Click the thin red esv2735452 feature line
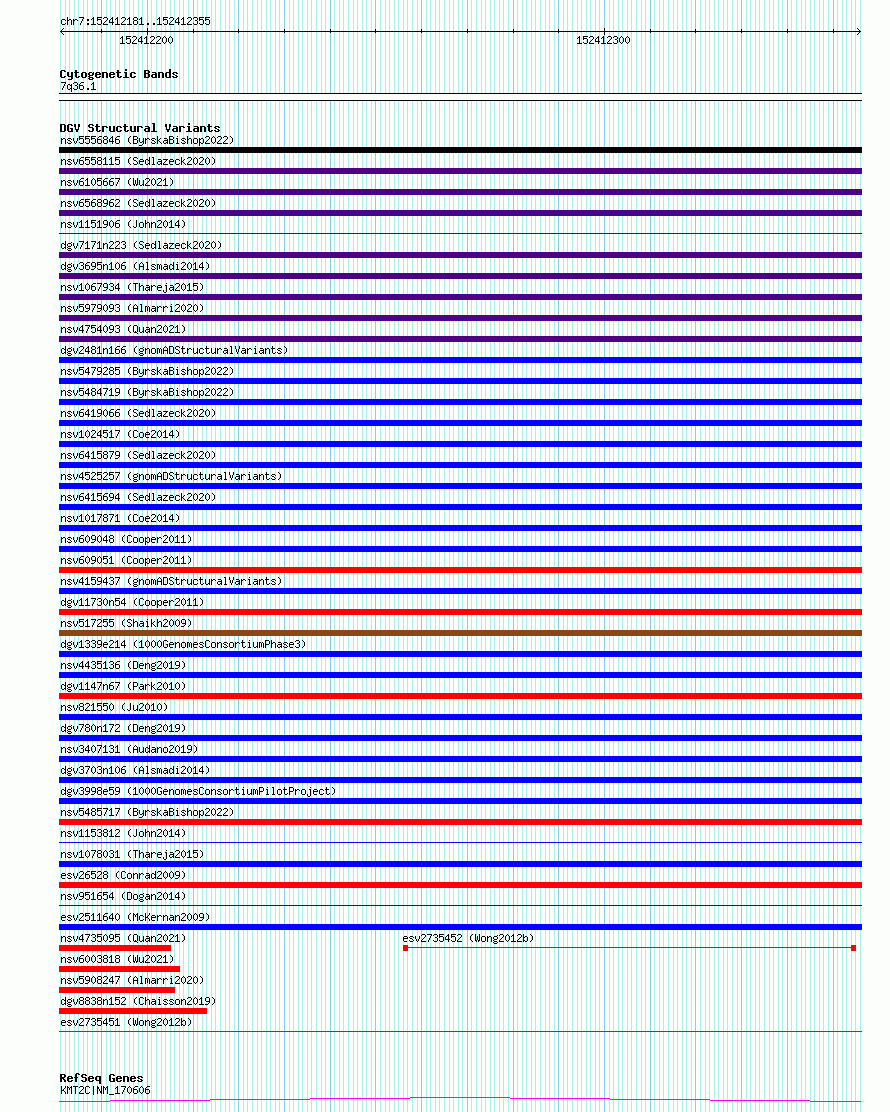 629,948
